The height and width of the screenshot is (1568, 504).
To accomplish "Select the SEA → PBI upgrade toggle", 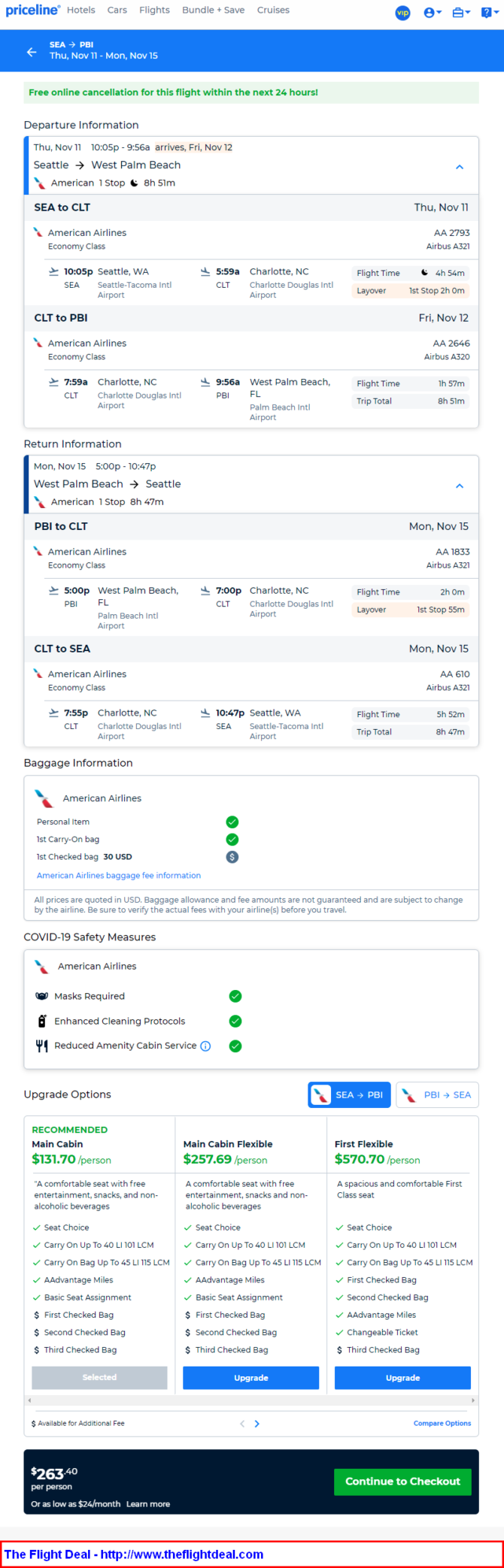I will point(349,1095).
